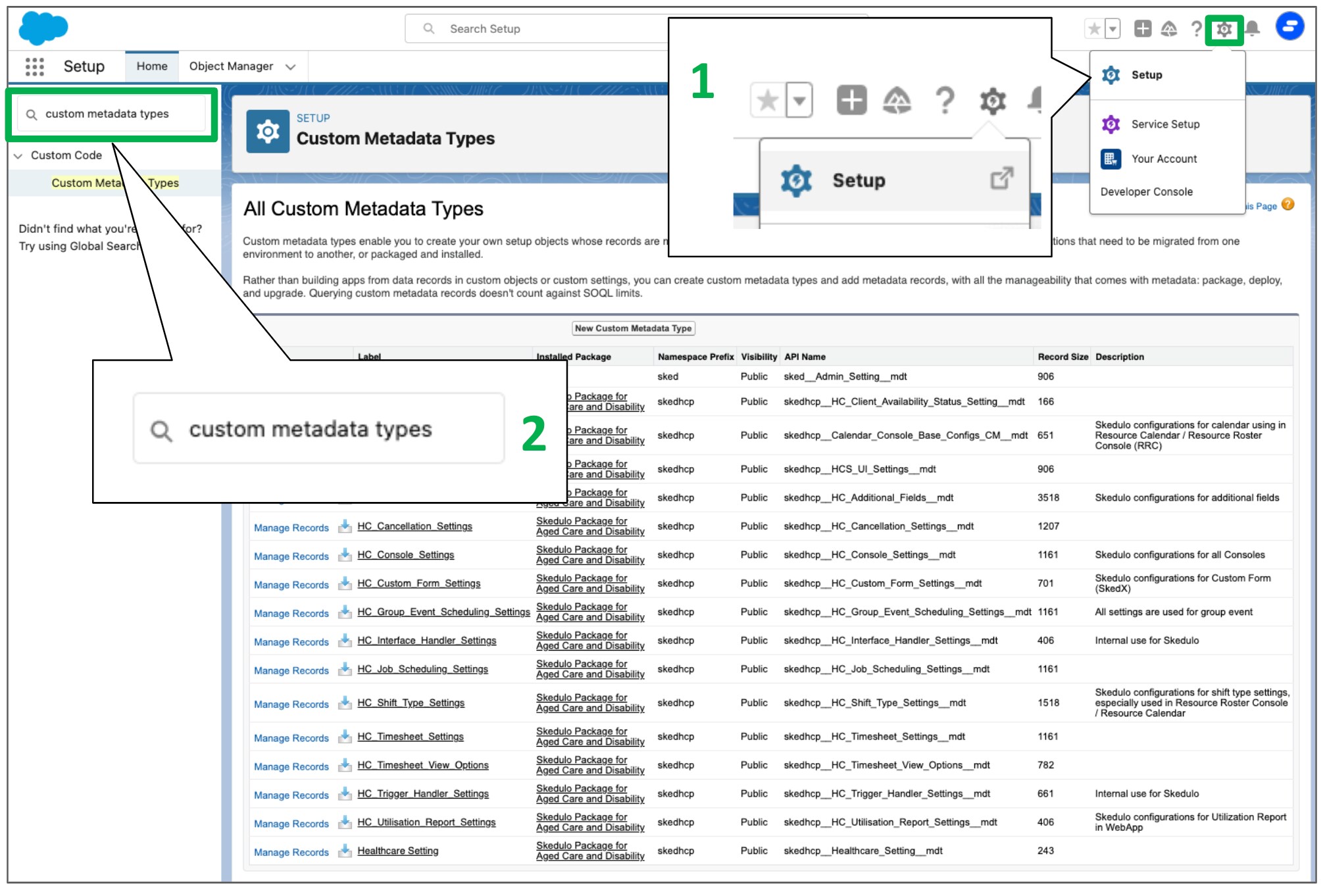Choose Developer Console menu entry

pos(1146,192)
